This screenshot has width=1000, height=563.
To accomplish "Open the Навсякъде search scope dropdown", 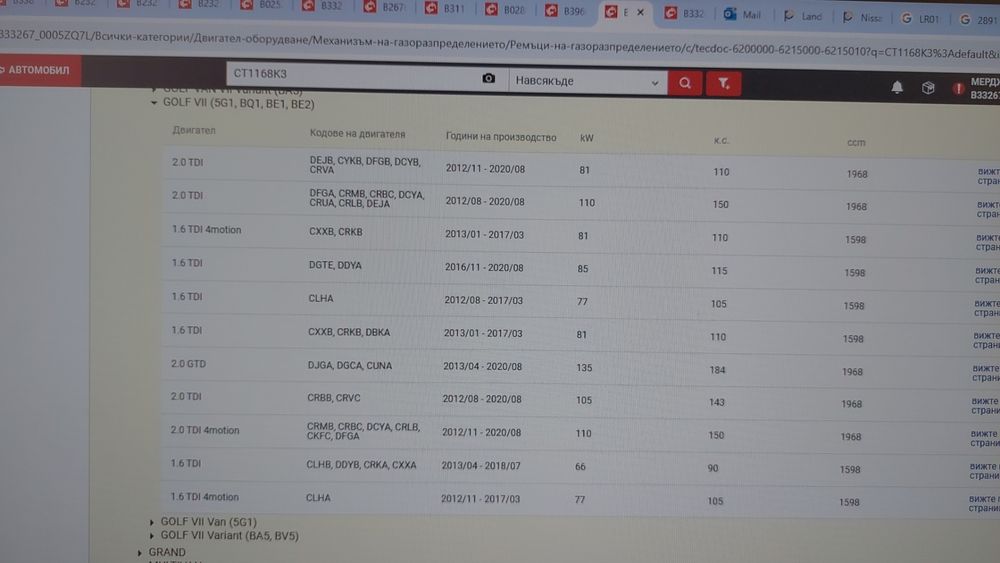I will click(587, 82).
